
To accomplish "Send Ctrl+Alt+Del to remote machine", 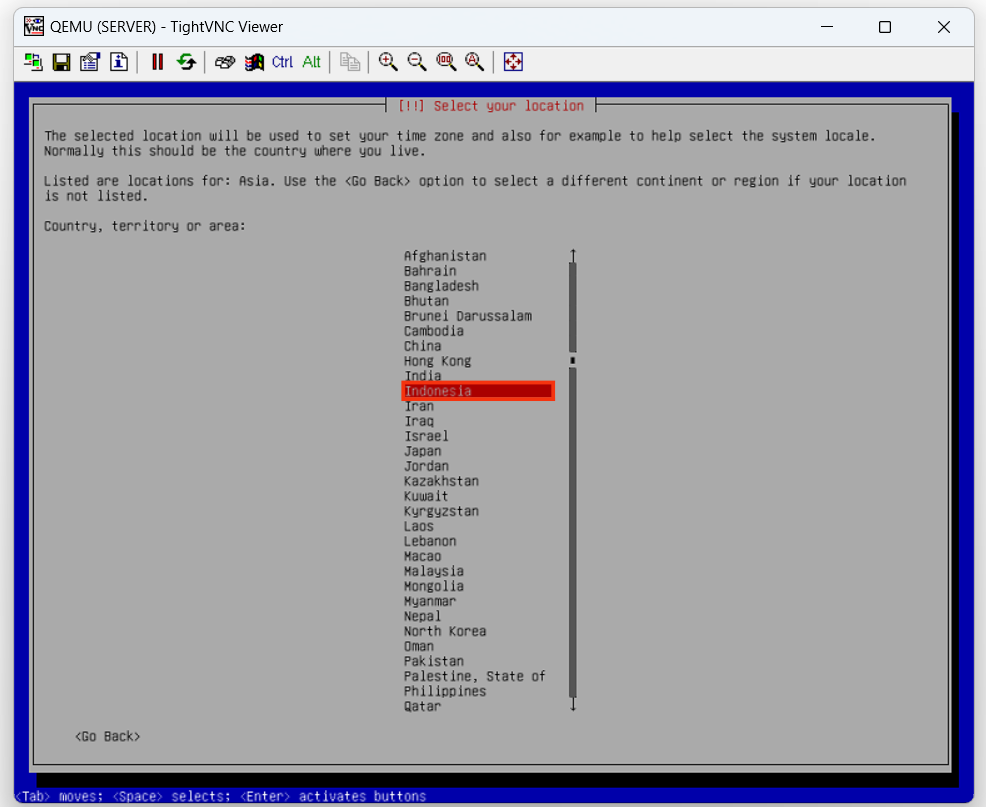I will tap(225, 62).
